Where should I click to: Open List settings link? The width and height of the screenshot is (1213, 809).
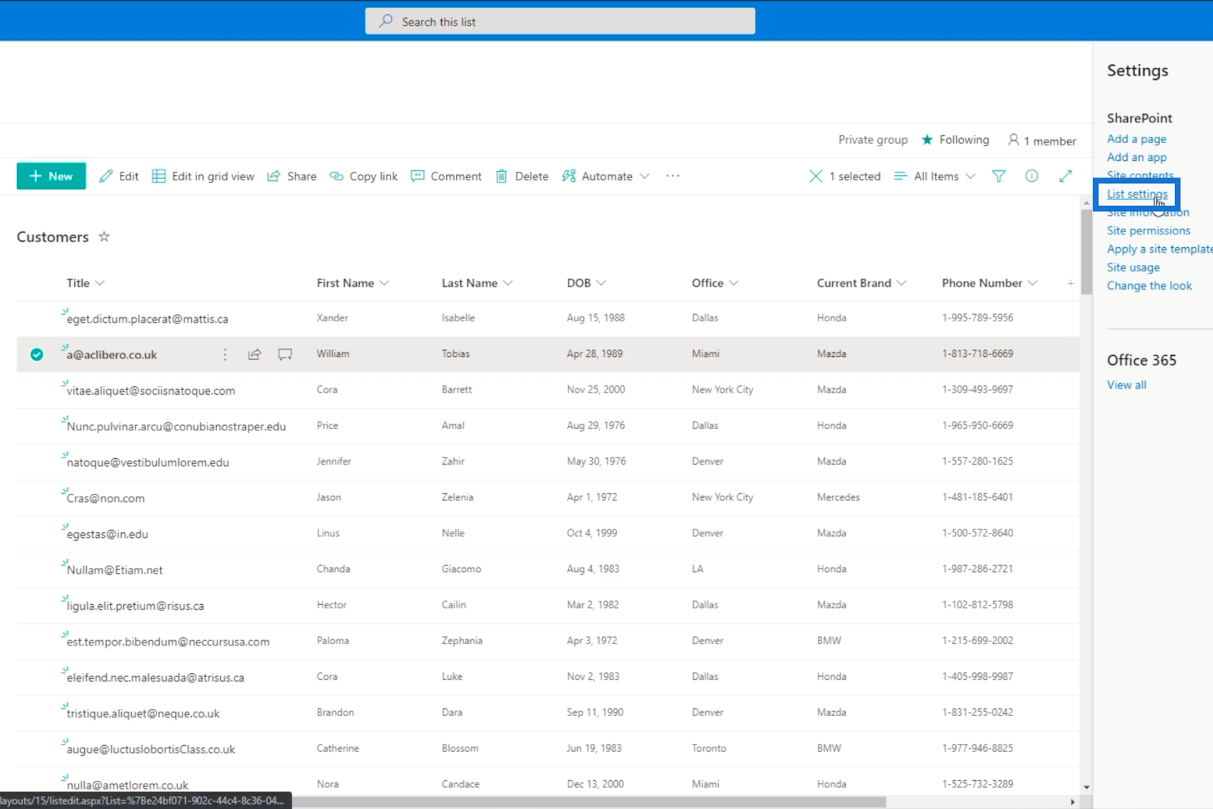tap(1137, 194)
